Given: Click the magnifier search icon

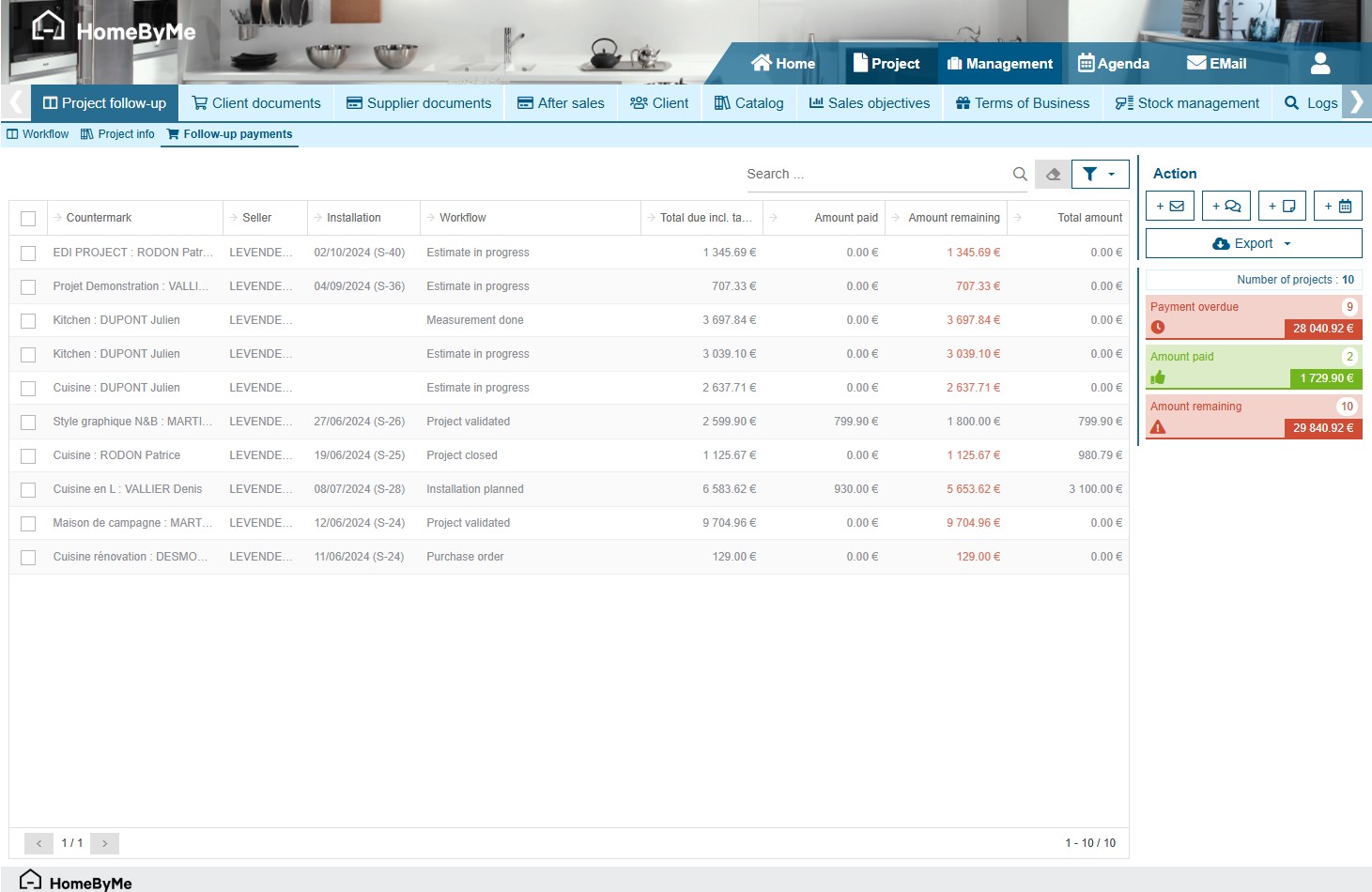Looking at the screenshot, I should (1020, 174).
